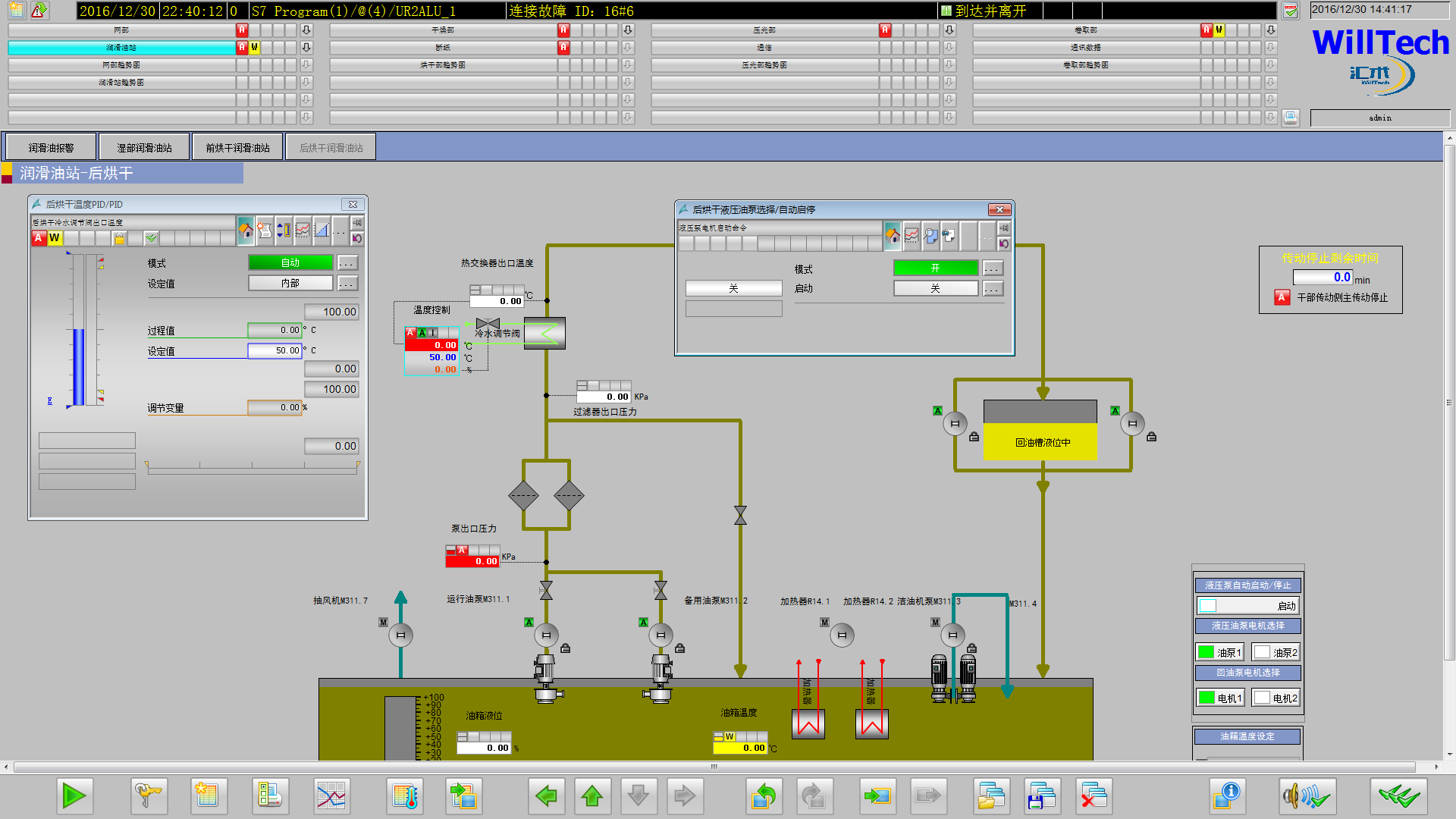Open ellipsis selector beside green 开 mode
The image size is (1456, 819).
pos(992,268)
